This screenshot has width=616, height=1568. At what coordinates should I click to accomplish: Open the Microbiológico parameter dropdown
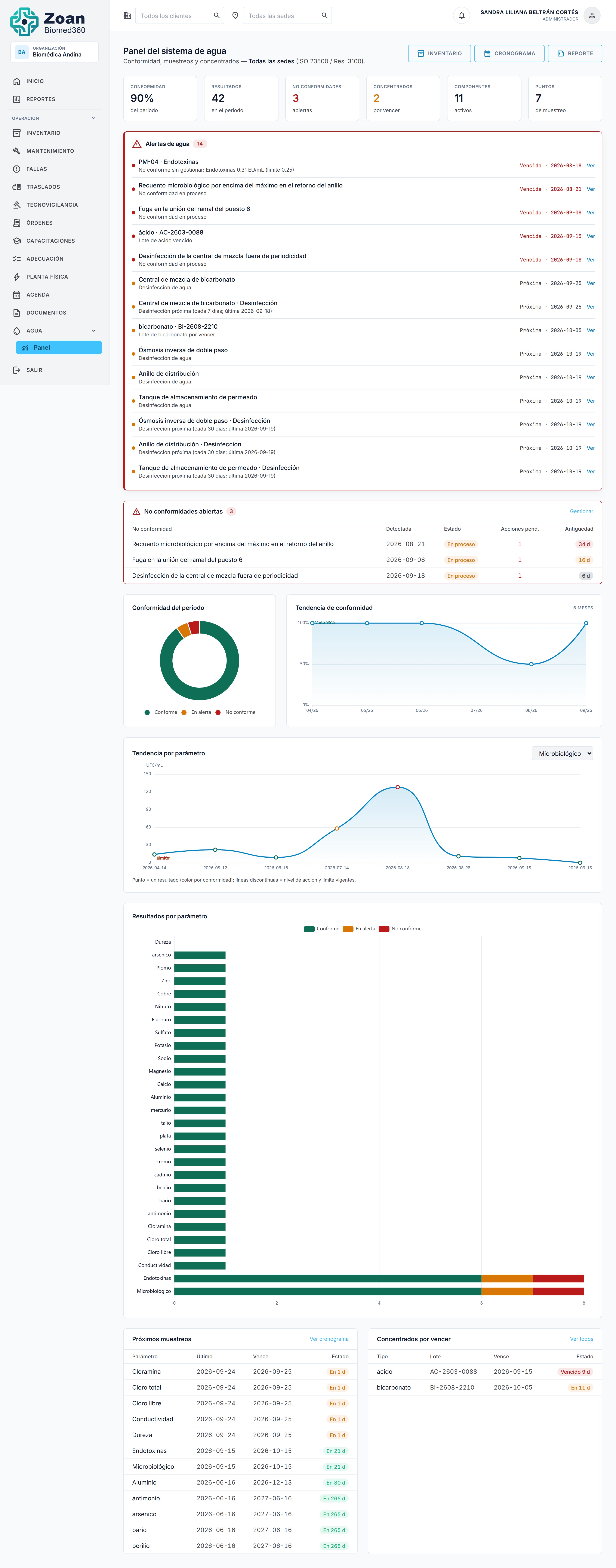coord(563,754)
